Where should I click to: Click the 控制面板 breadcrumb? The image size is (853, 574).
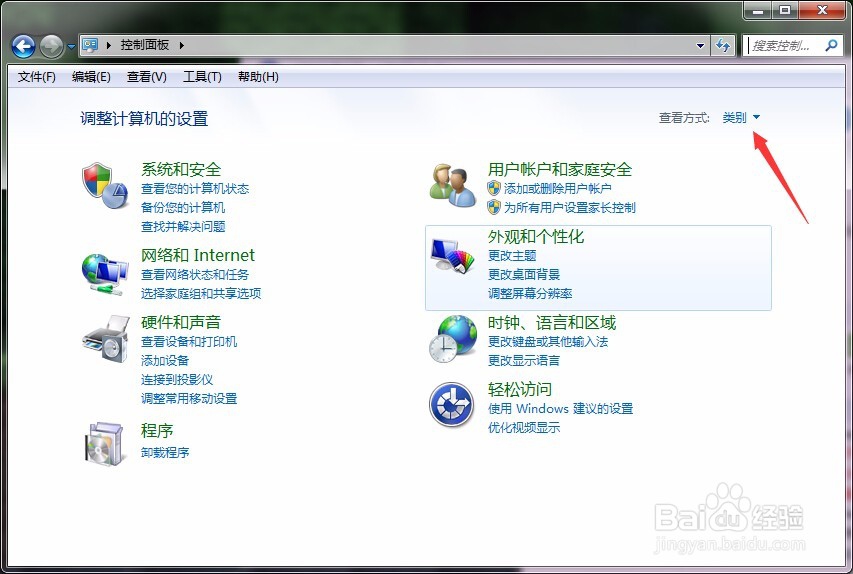tap(145, 45)
